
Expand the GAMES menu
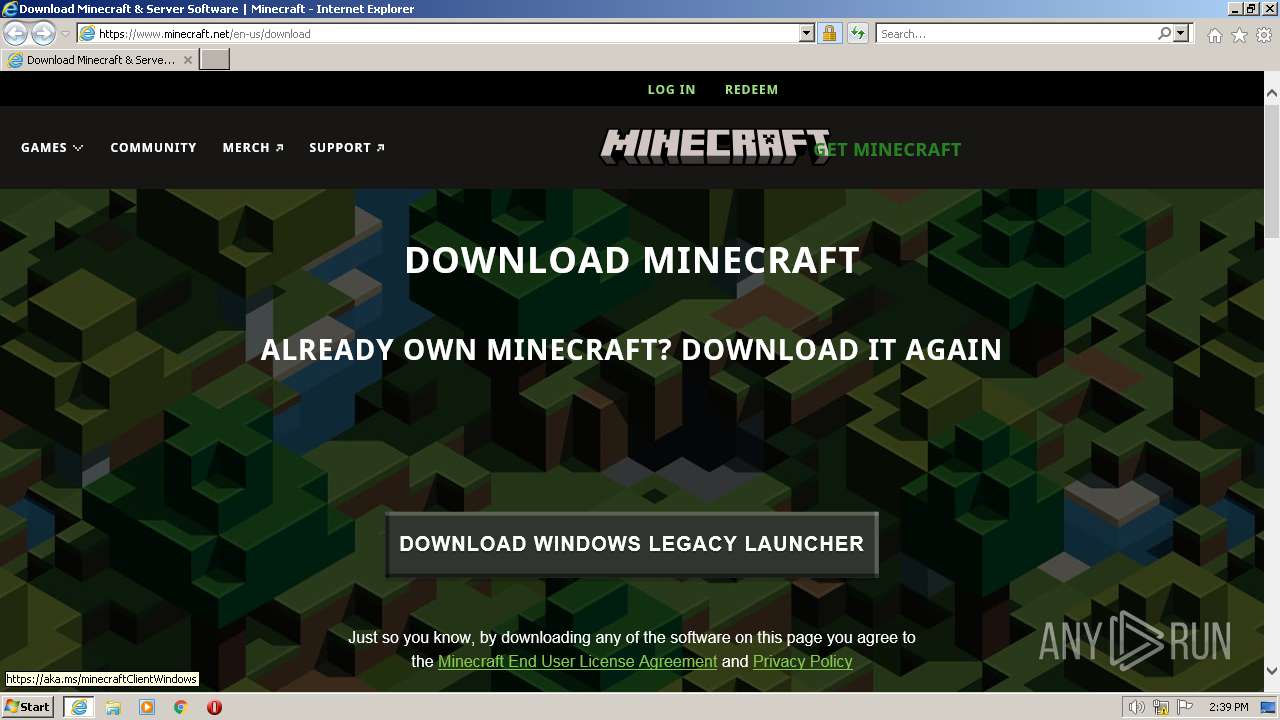pyautogui.click(x=52, y=147)
